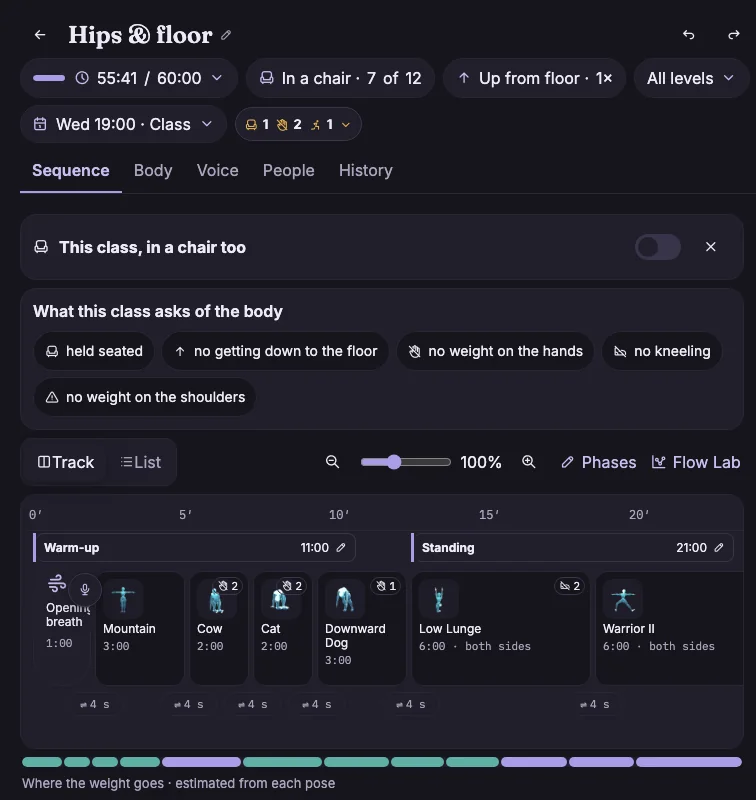Open the All levels dropdown
This screenshot has width=756, height=800.
tap(690, 78)
